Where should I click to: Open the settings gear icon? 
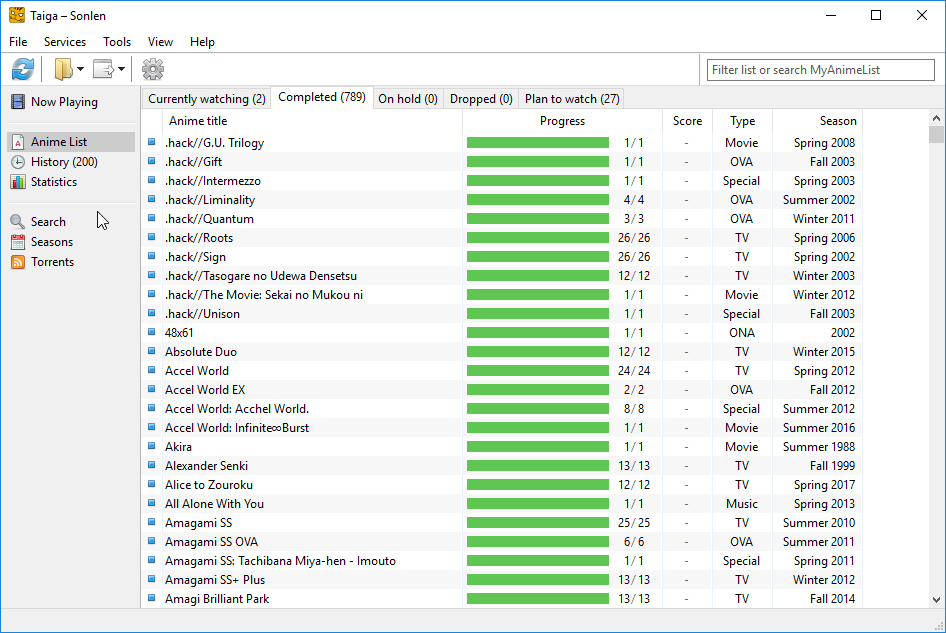(x=153, y=69)
